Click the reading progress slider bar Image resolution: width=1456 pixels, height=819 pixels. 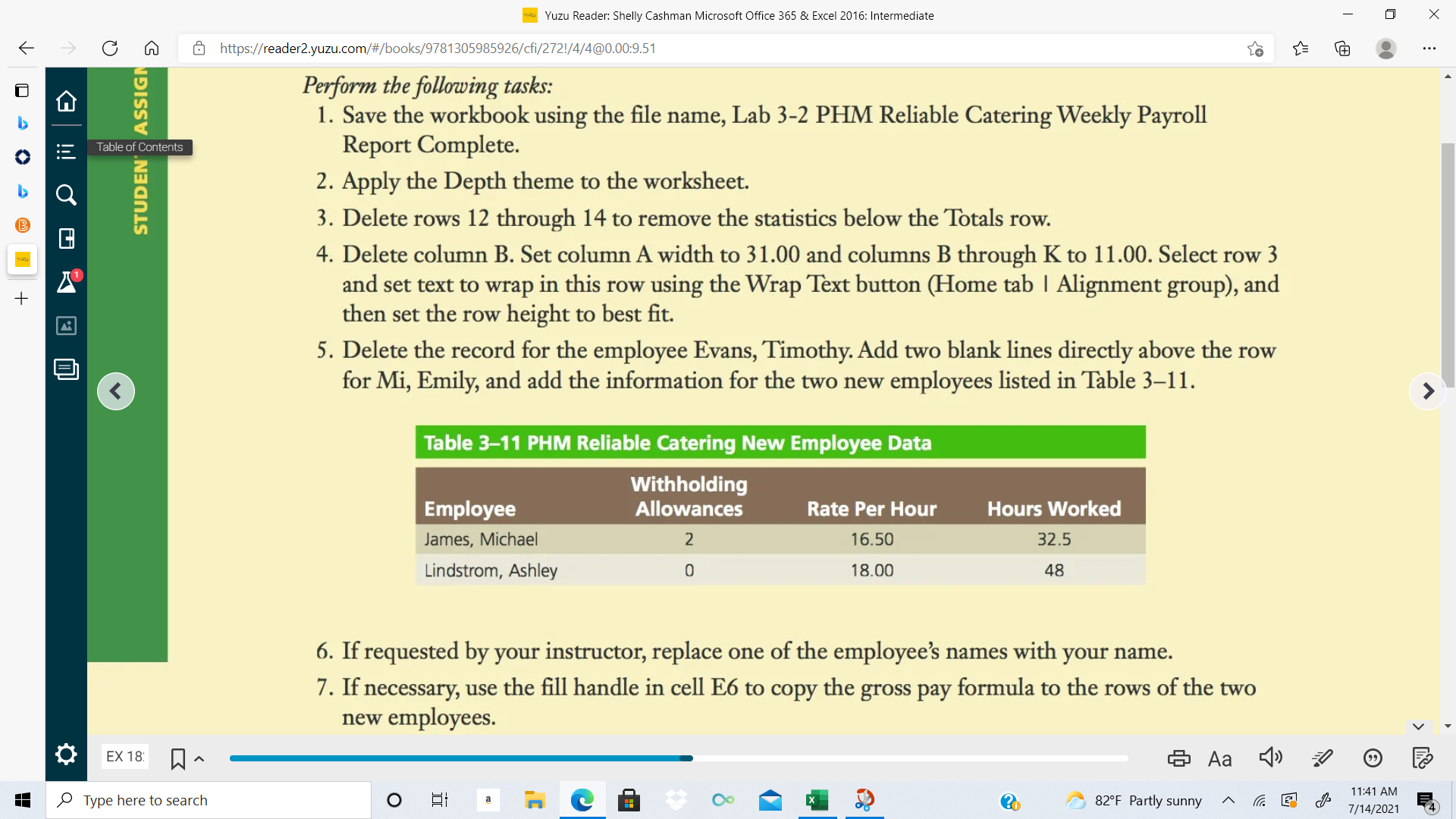[x=678, y=758]
